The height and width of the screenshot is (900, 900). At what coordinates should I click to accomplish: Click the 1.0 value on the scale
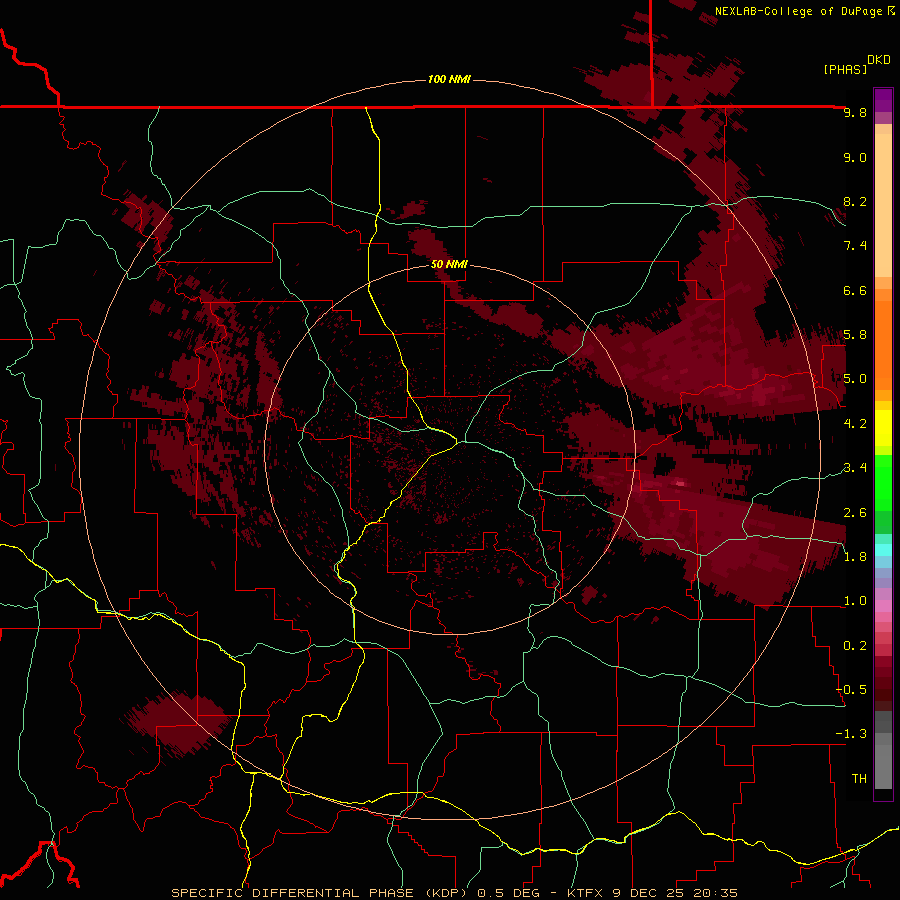pos(855,601)
